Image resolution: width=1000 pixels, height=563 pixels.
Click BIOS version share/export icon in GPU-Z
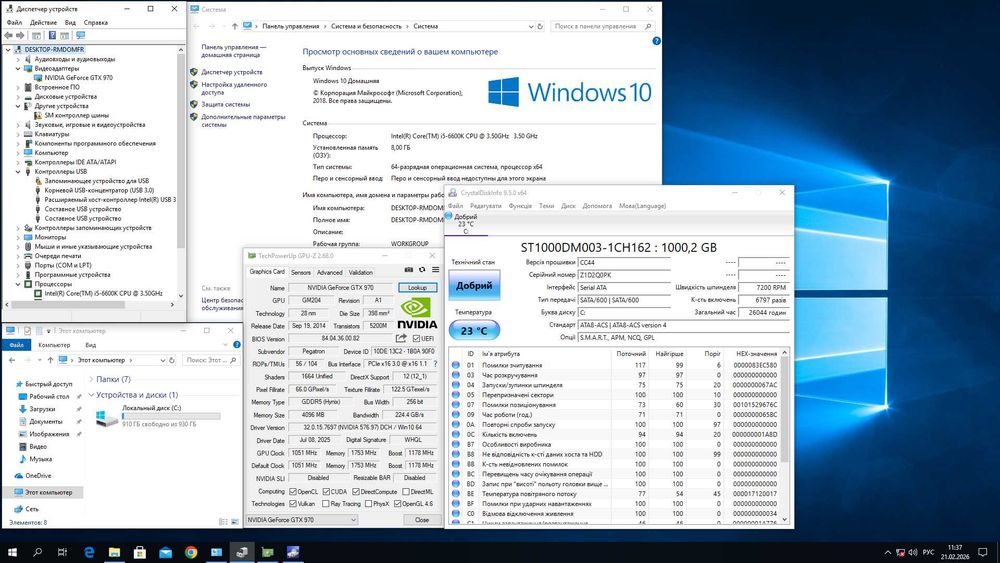point(401,339)
